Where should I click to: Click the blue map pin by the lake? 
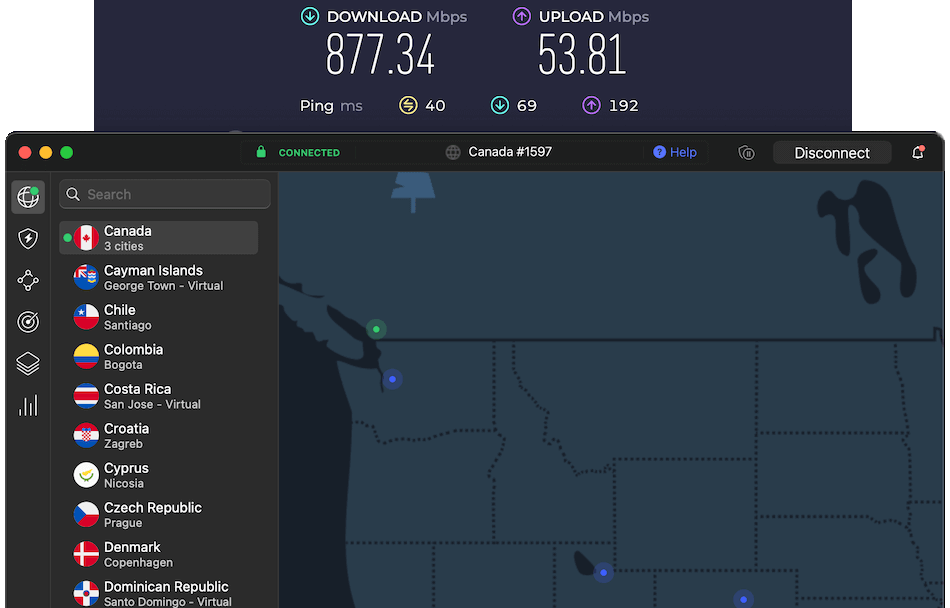click(603, 572)
